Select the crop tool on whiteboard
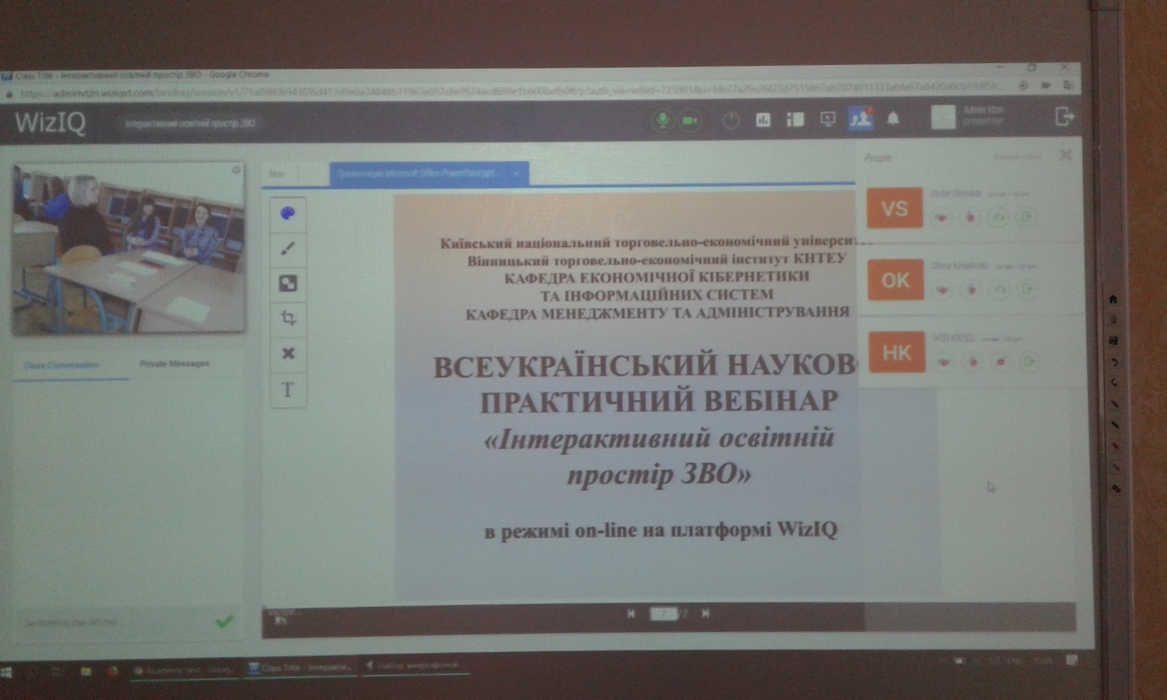 coord(288,318)
